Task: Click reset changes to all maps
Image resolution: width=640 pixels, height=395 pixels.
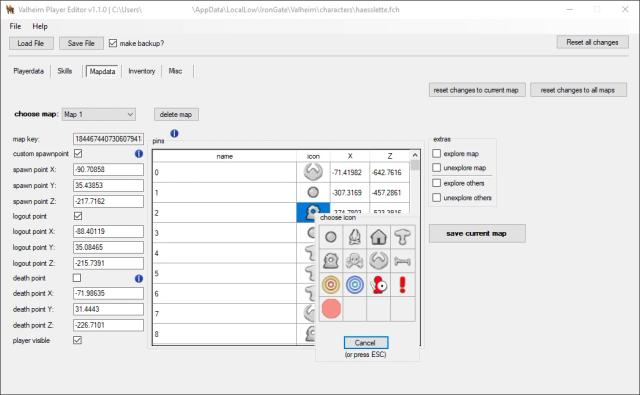Action: 578,90
